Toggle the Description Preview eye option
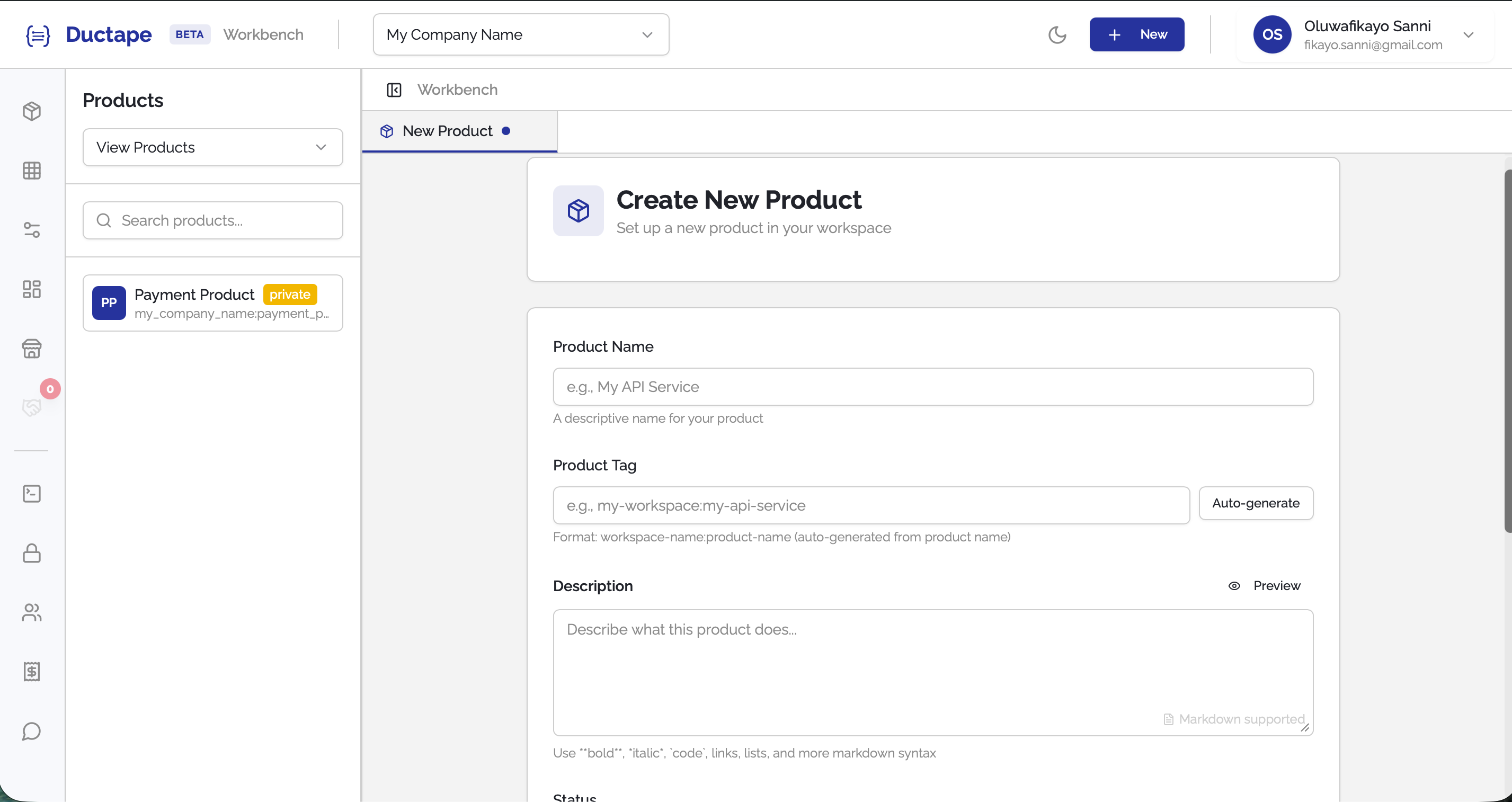This screenshot has height=802, width=1512. 1265,585
